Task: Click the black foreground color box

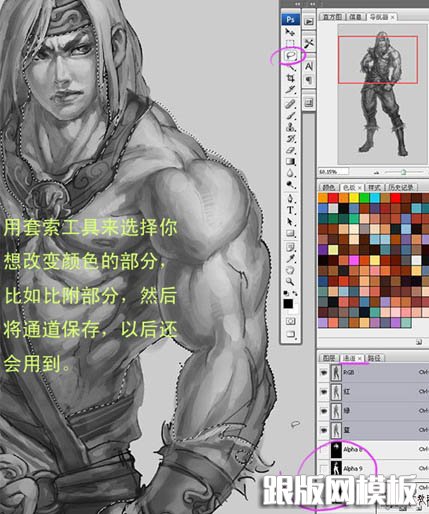Action: click(288, 304)
